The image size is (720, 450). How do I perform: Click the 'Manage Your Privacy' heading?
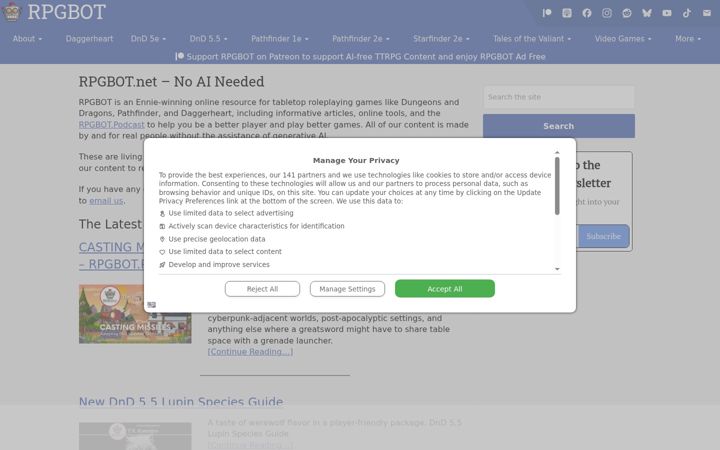click(x=356, y=161)
